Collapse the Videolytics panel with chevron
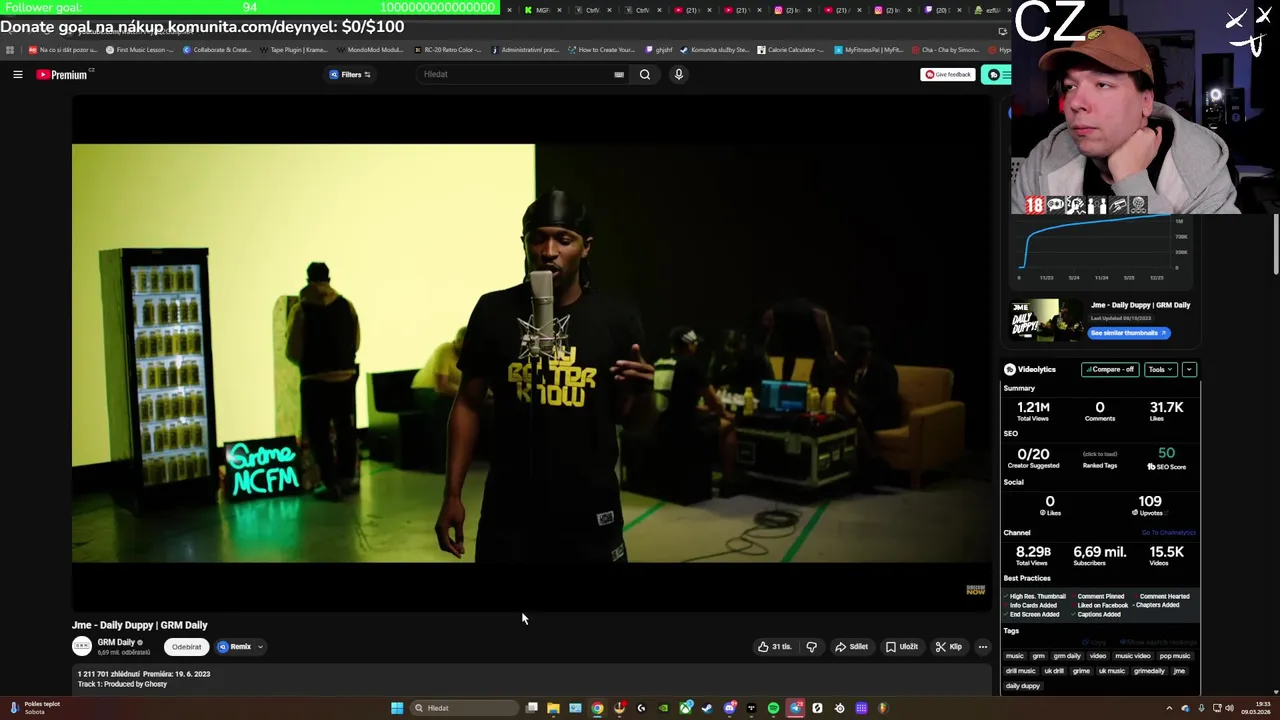The width and height of the screenshot is (1280, 720). 1189,369
